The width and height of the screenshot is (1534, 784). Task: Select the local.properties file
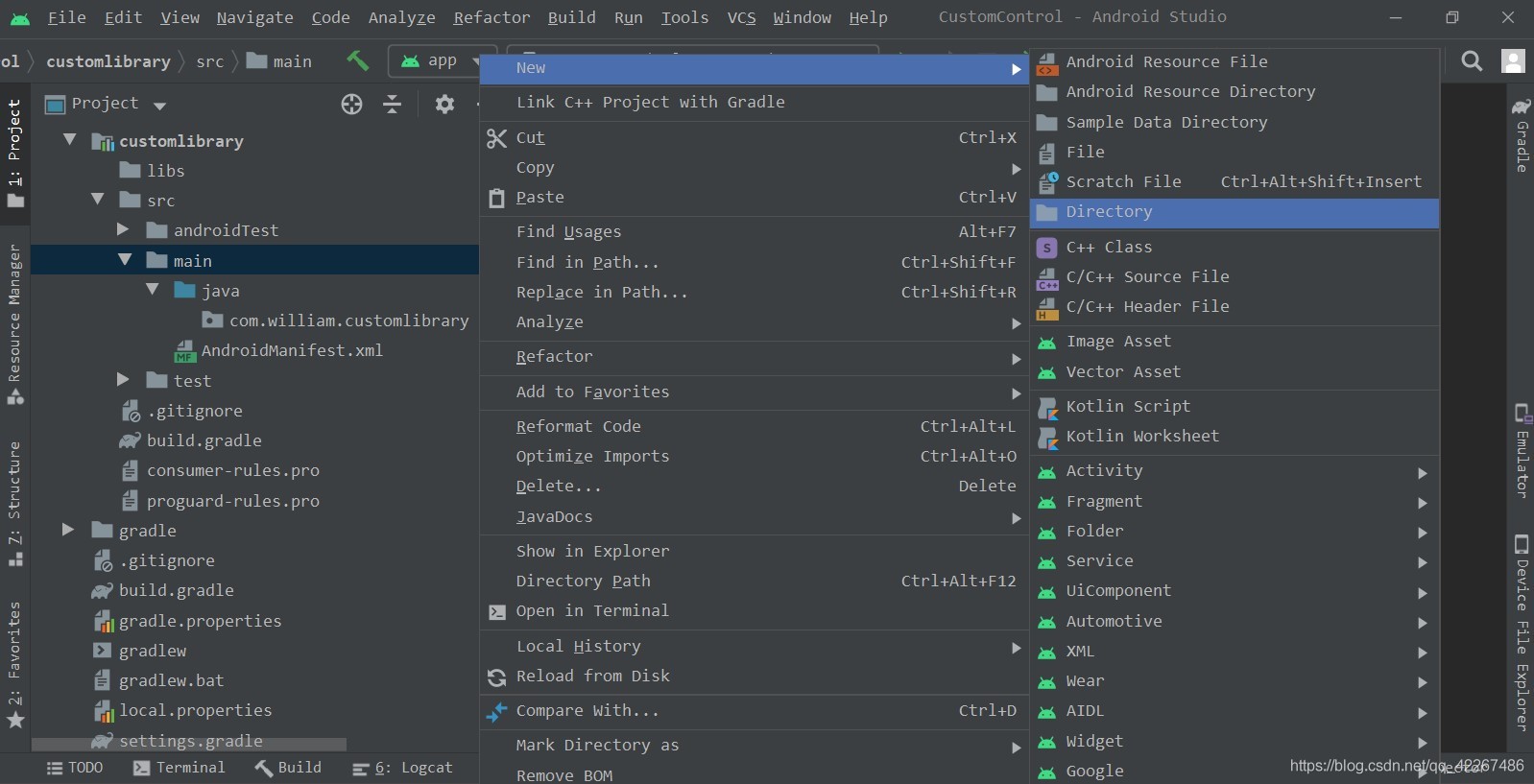click(183, 710)
